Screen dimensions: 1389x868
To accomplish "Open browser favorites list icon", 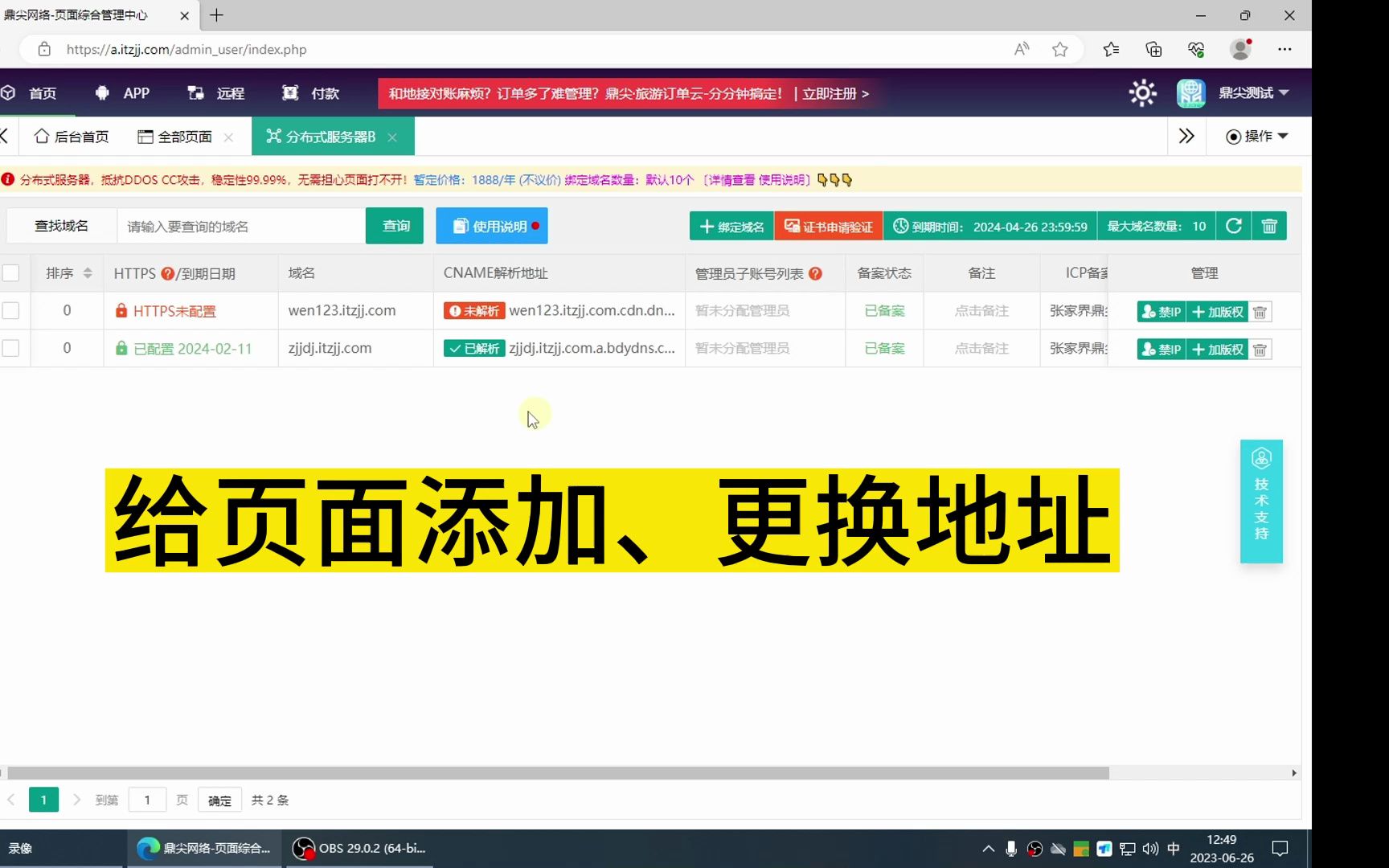I will 1111,49.
